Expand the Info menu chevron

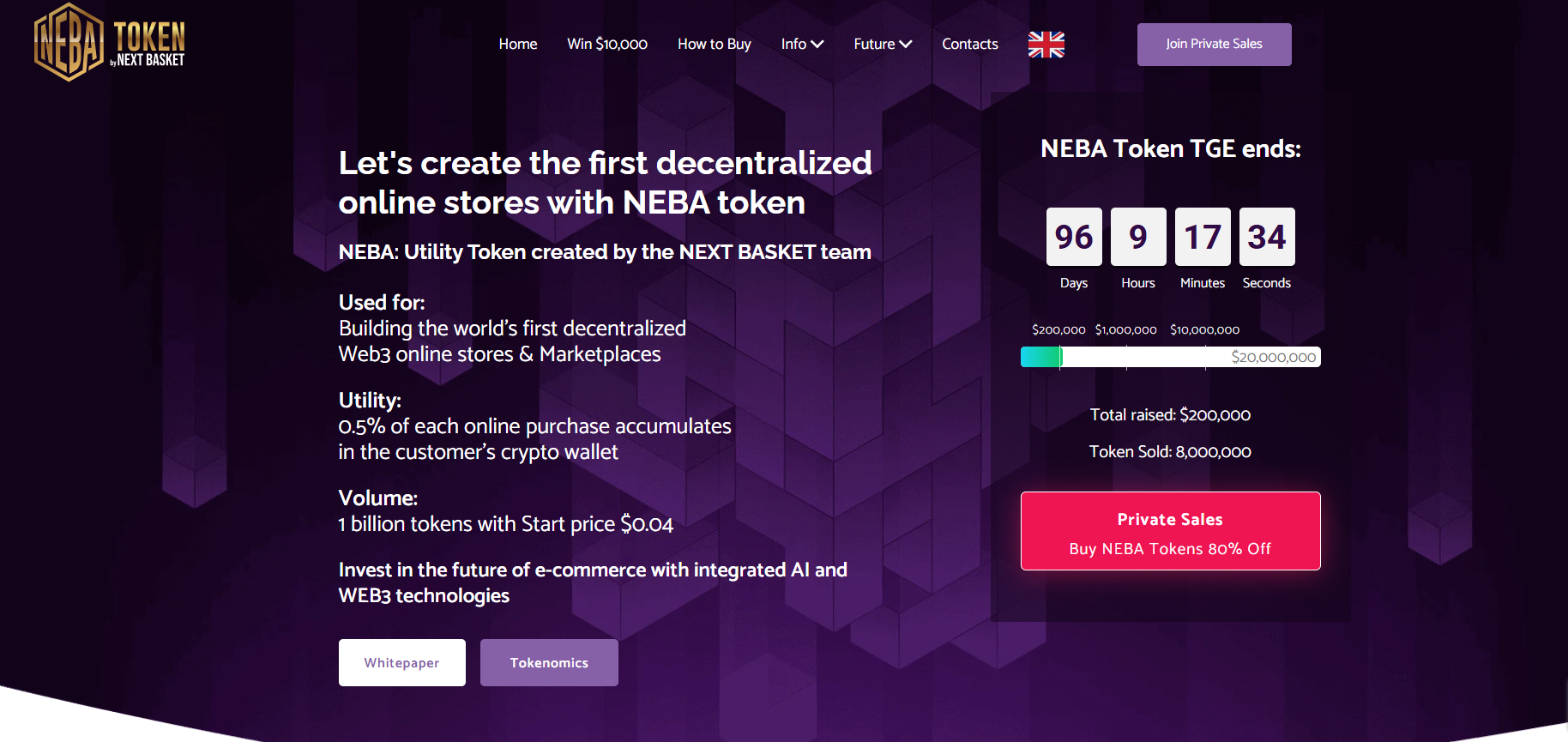click(817, 44)
